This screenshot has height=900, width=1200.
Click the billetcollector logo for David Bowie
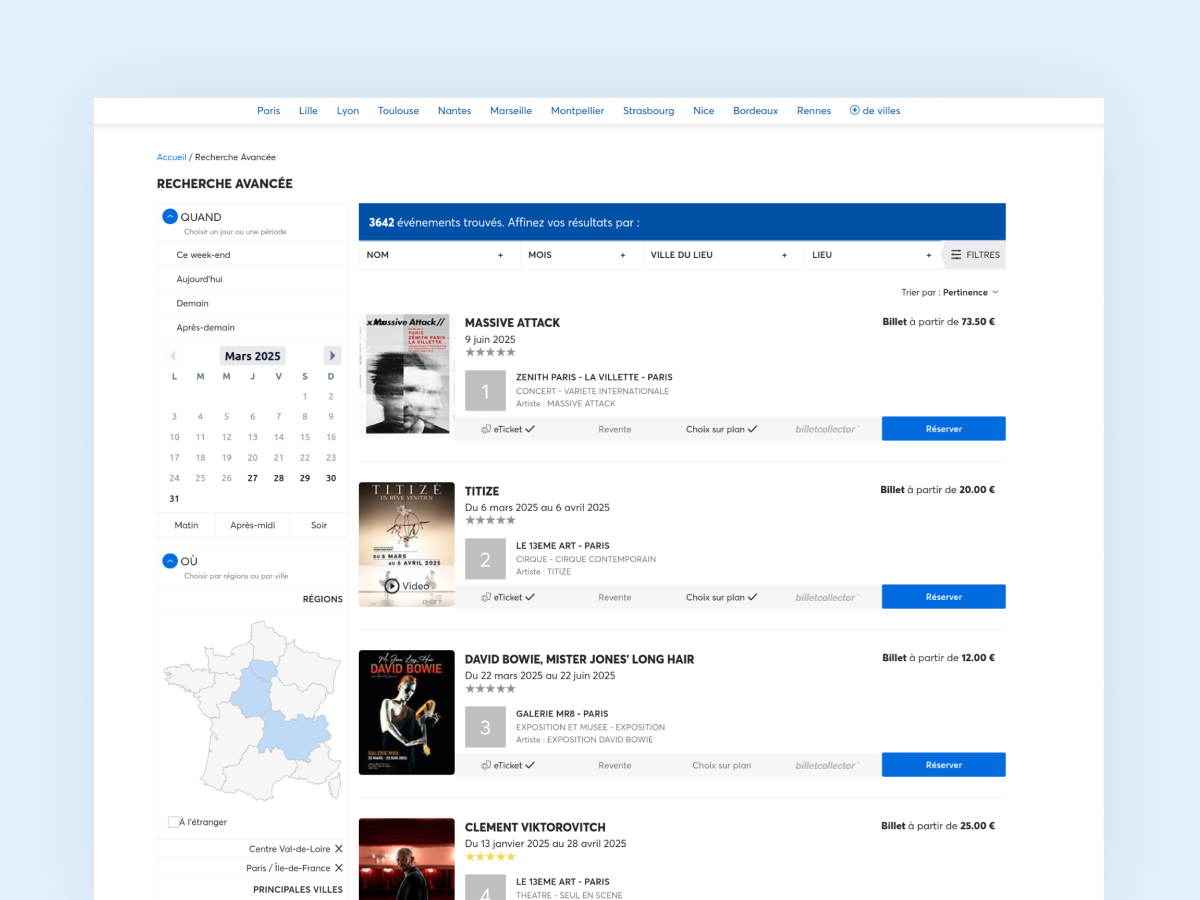tap(827, 765)
